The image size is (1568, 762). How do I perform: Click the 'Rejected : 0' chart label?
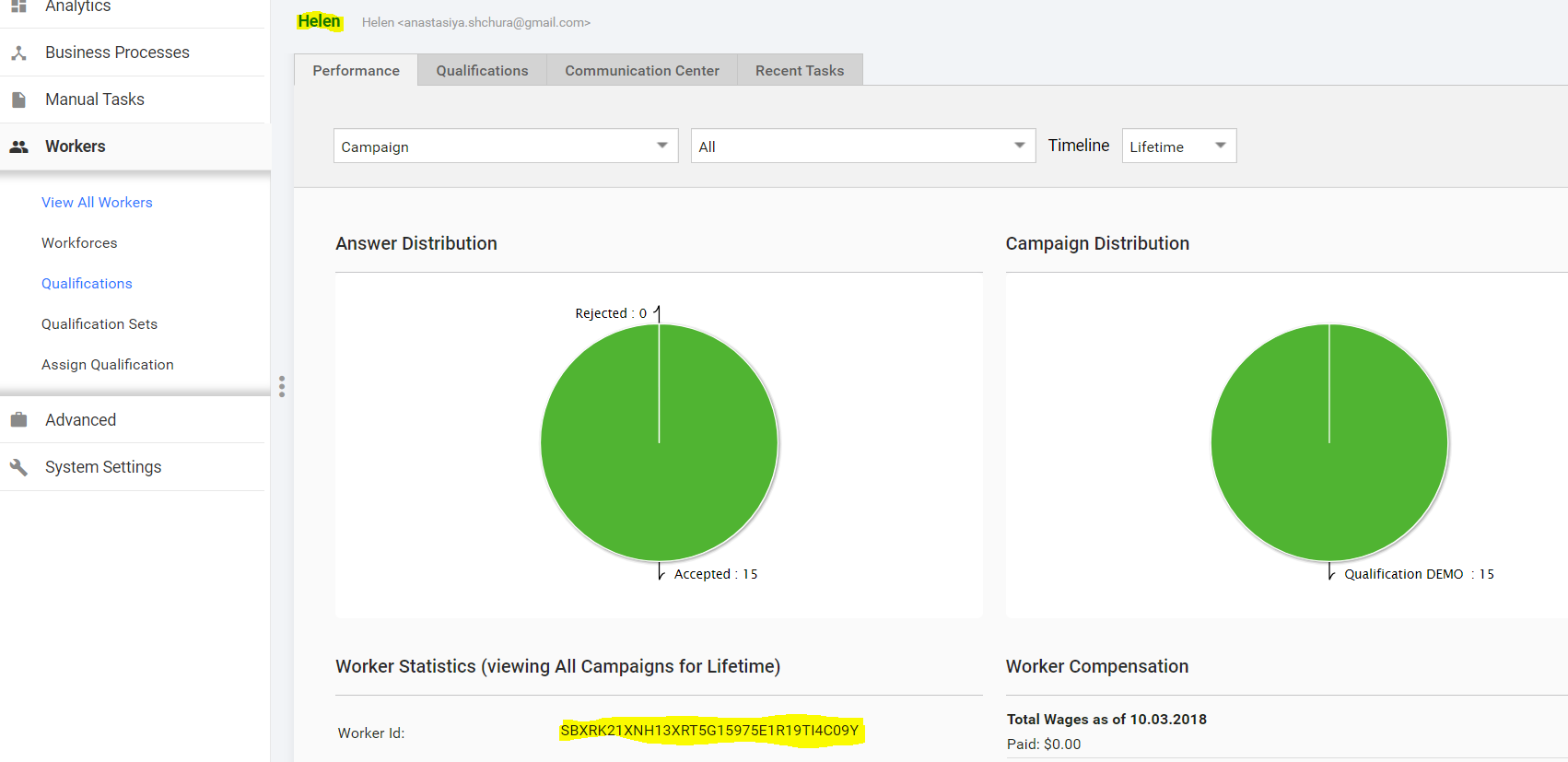click(x=611, y=313)
